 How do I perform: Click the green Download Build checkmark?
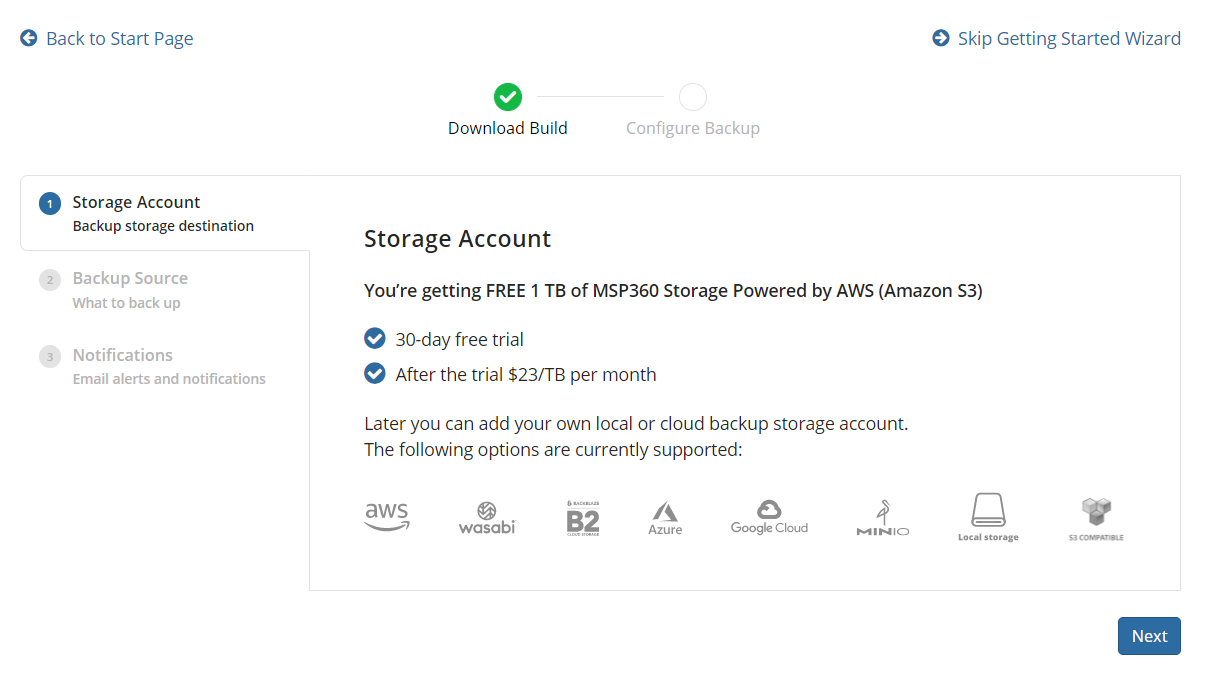point(508,97)
